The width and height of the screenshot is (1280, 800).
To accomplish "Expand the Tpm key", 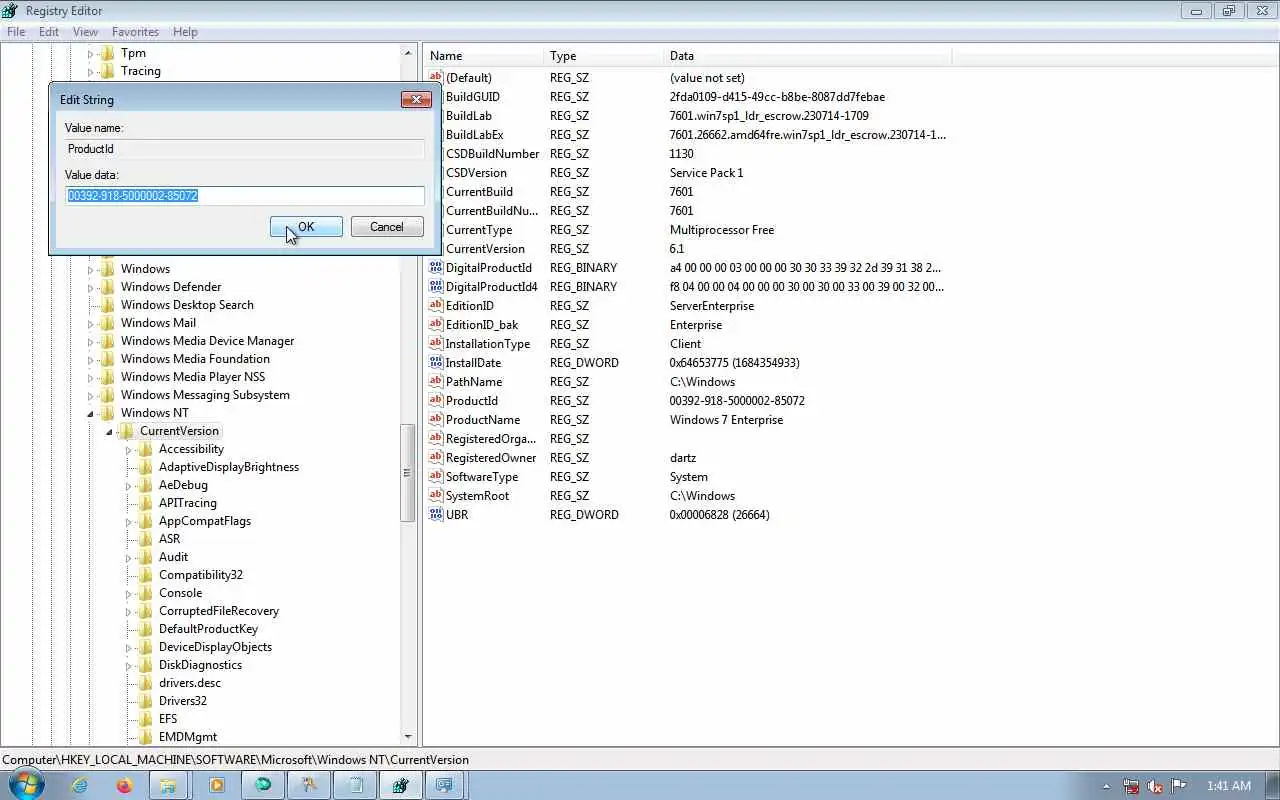I will tap(90, 53).
